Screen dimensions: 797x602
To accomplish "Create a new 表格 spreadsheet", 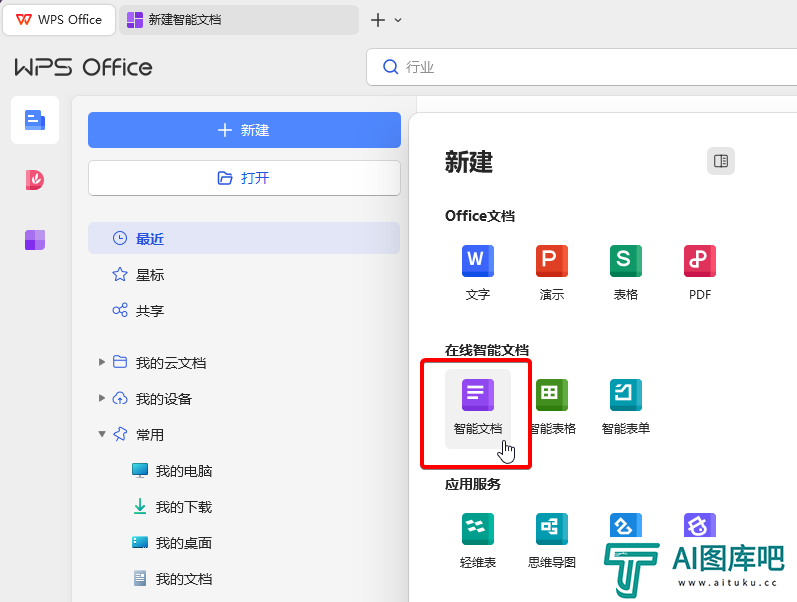I will pos(626,261).
